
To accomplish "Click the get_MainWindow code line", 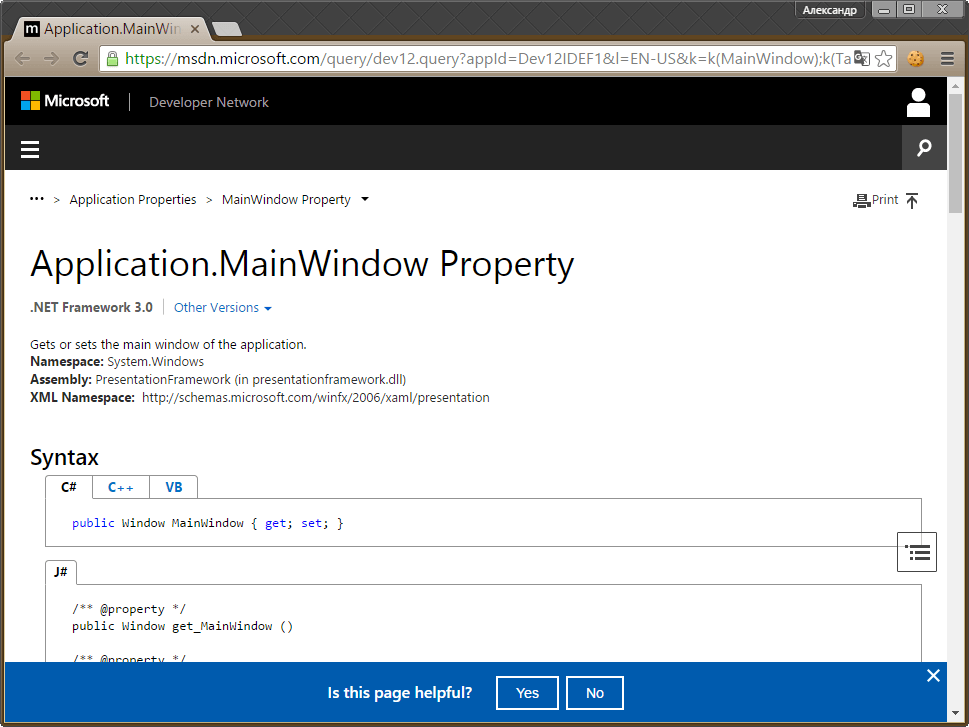I will (182, 626).
